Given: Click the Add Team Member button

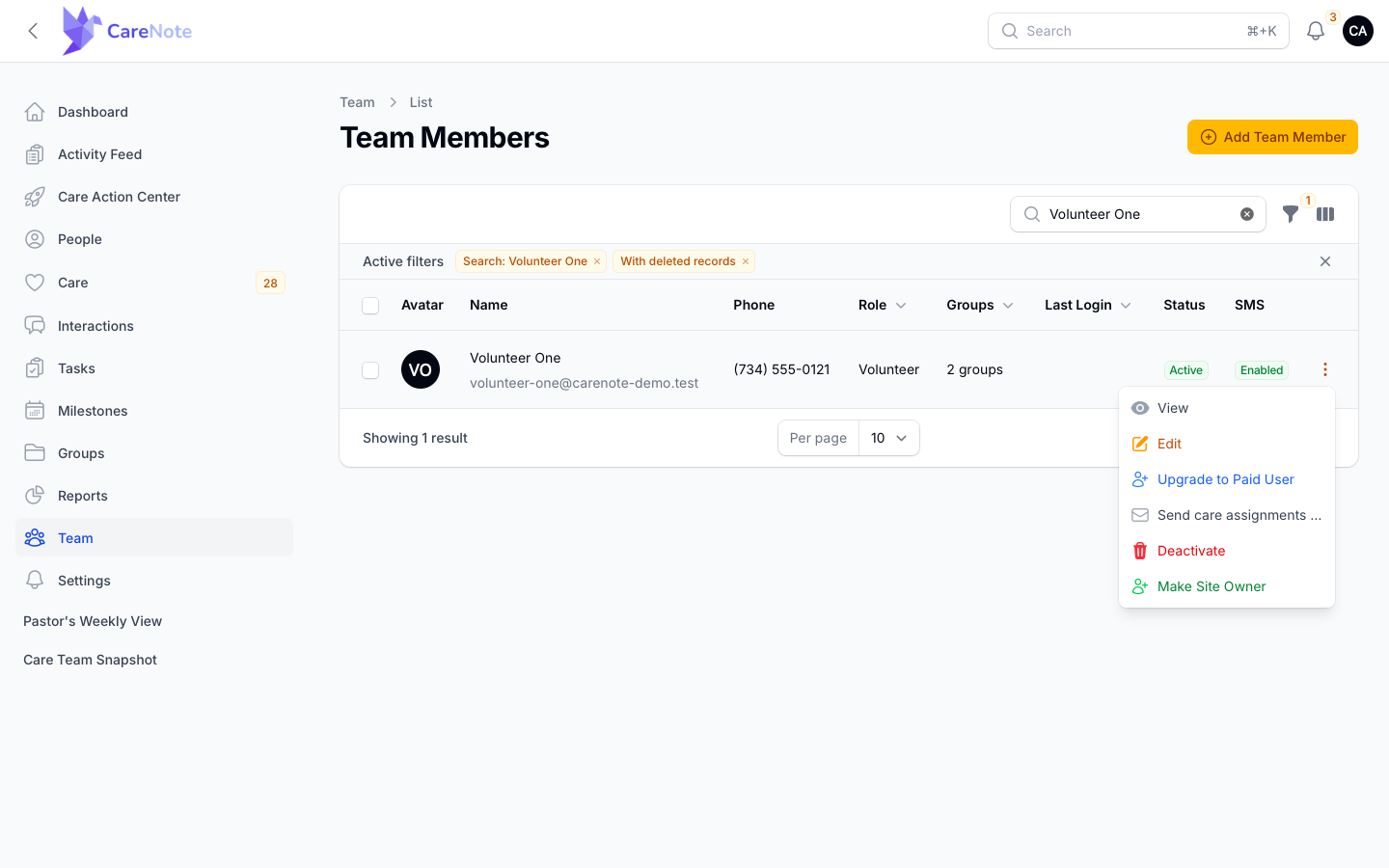Looking at the screenshot, I should coord(1272,137).
